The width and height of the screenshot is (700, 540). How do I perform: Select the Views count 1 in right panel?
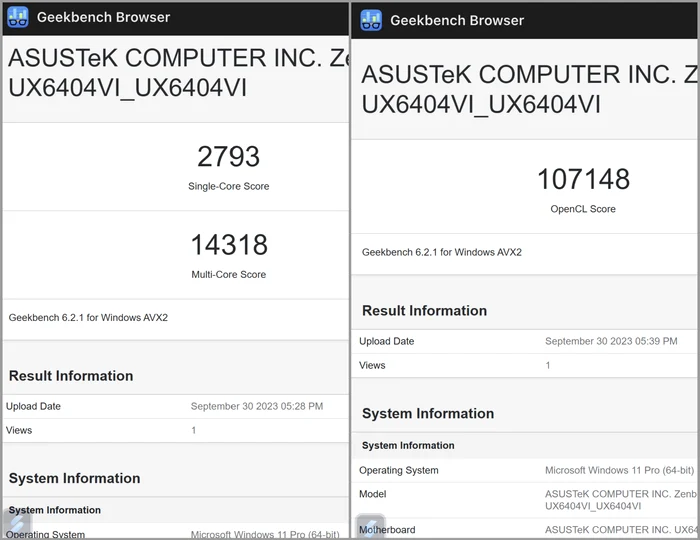click(x=548, y=365)
